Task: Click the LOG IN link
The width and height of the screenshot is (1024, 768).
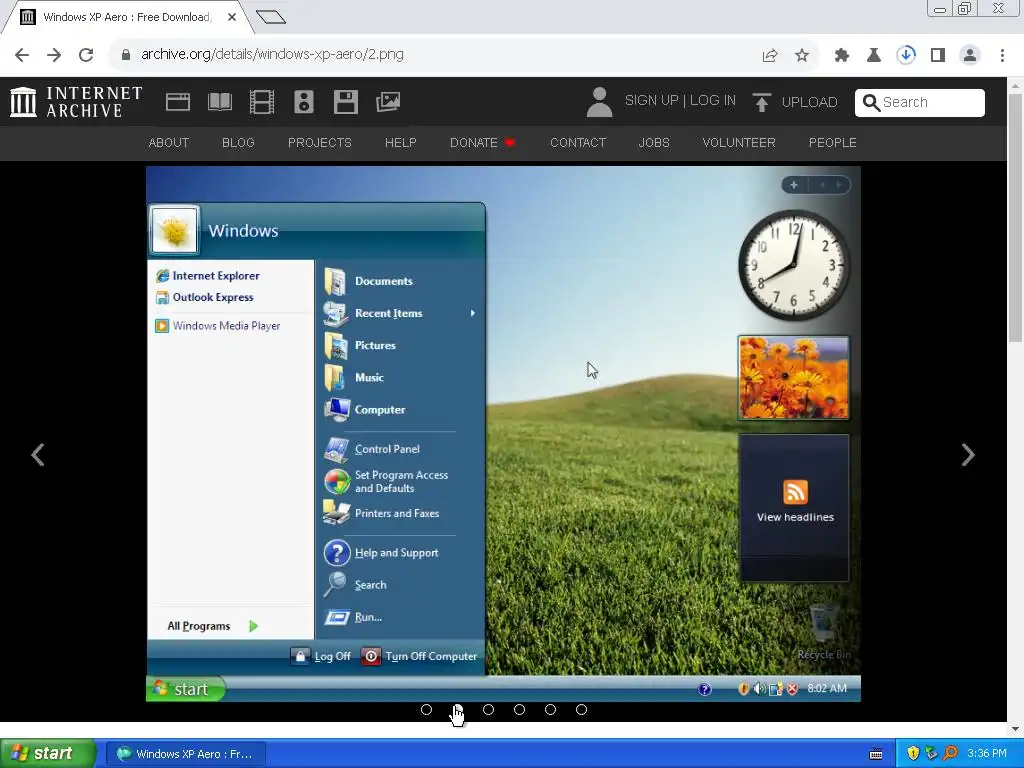Action: click(712, 101)
